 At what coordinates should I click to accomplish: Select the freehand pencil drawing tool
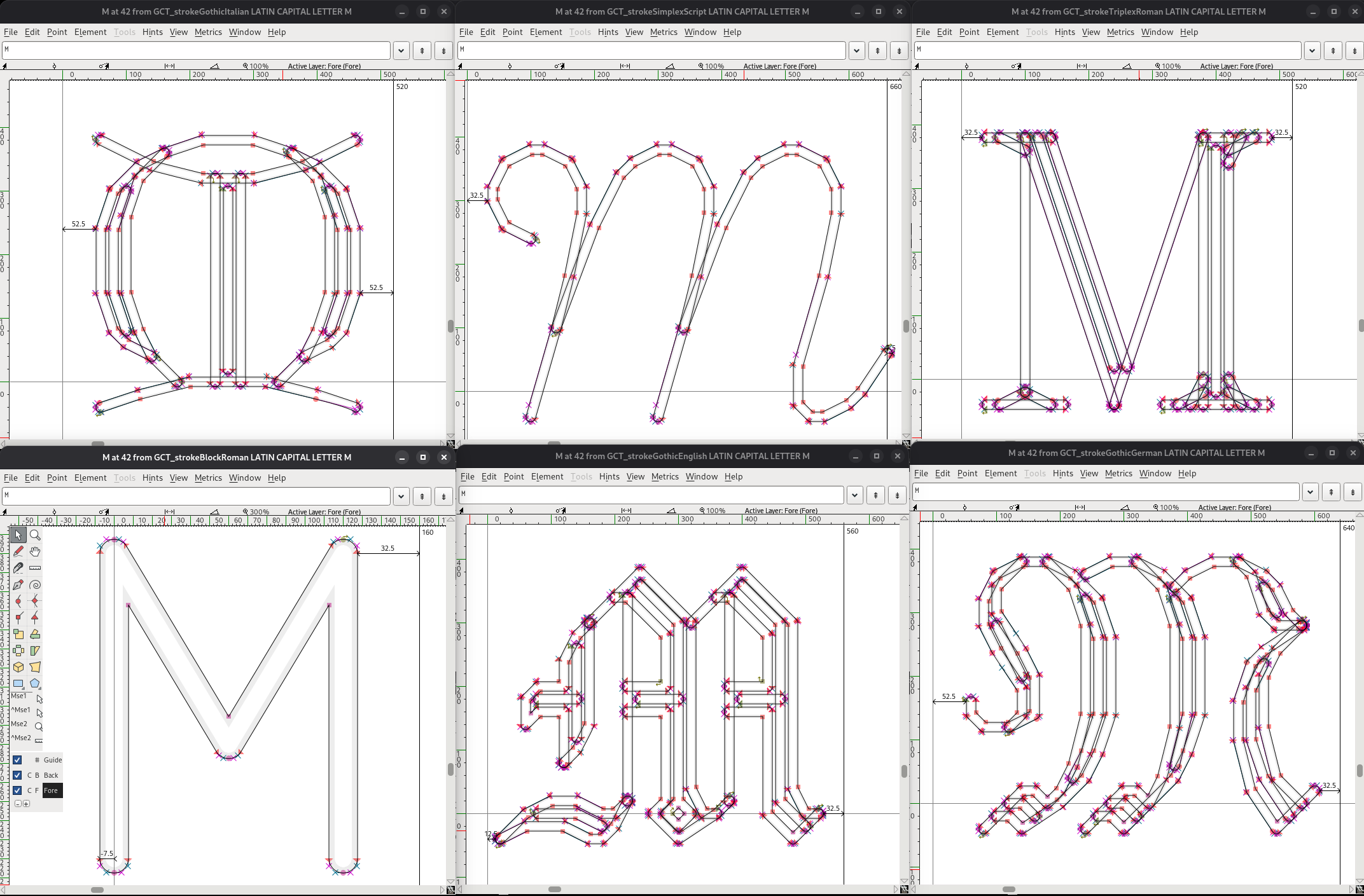(x=18, y=552)
